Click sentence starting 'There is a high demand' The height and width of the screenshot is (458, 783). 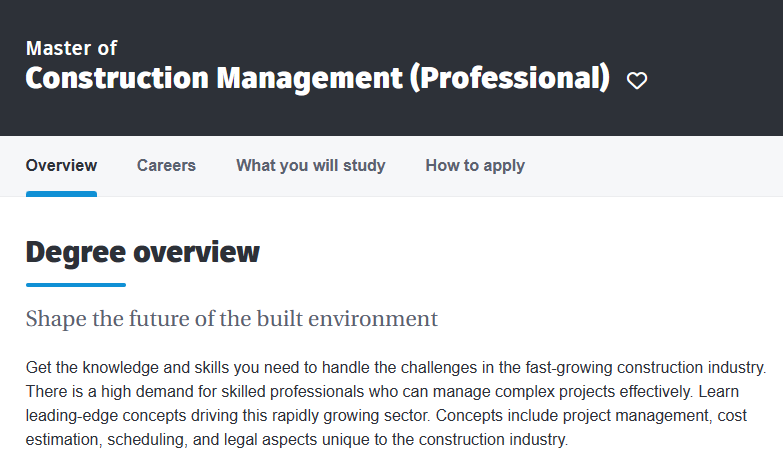[x=360, y=392]
